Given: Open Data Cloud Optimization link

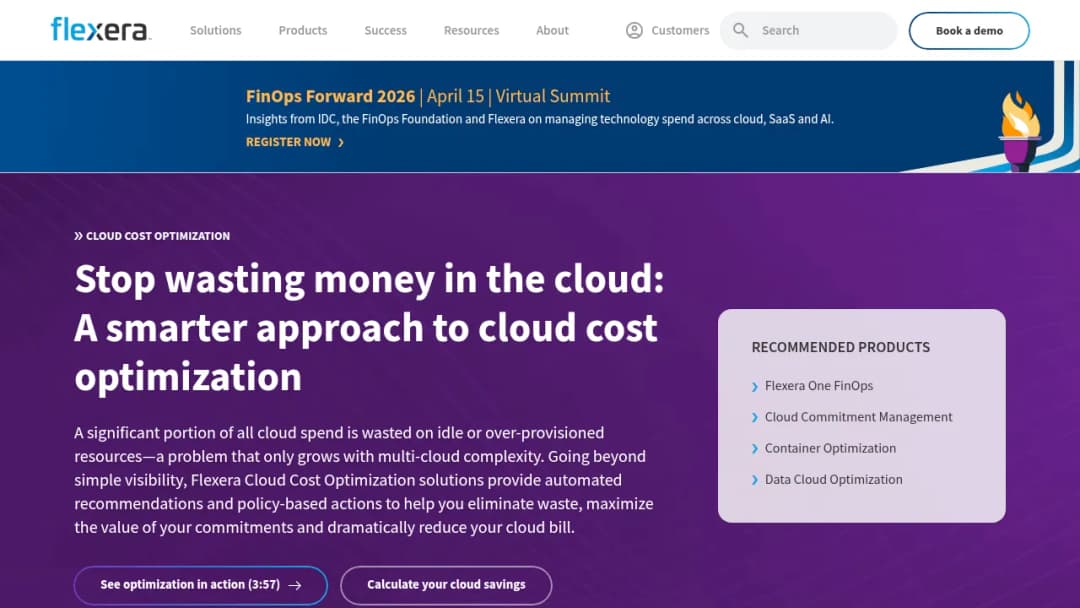Looking at the screenshot, I should tap(833, 479).
